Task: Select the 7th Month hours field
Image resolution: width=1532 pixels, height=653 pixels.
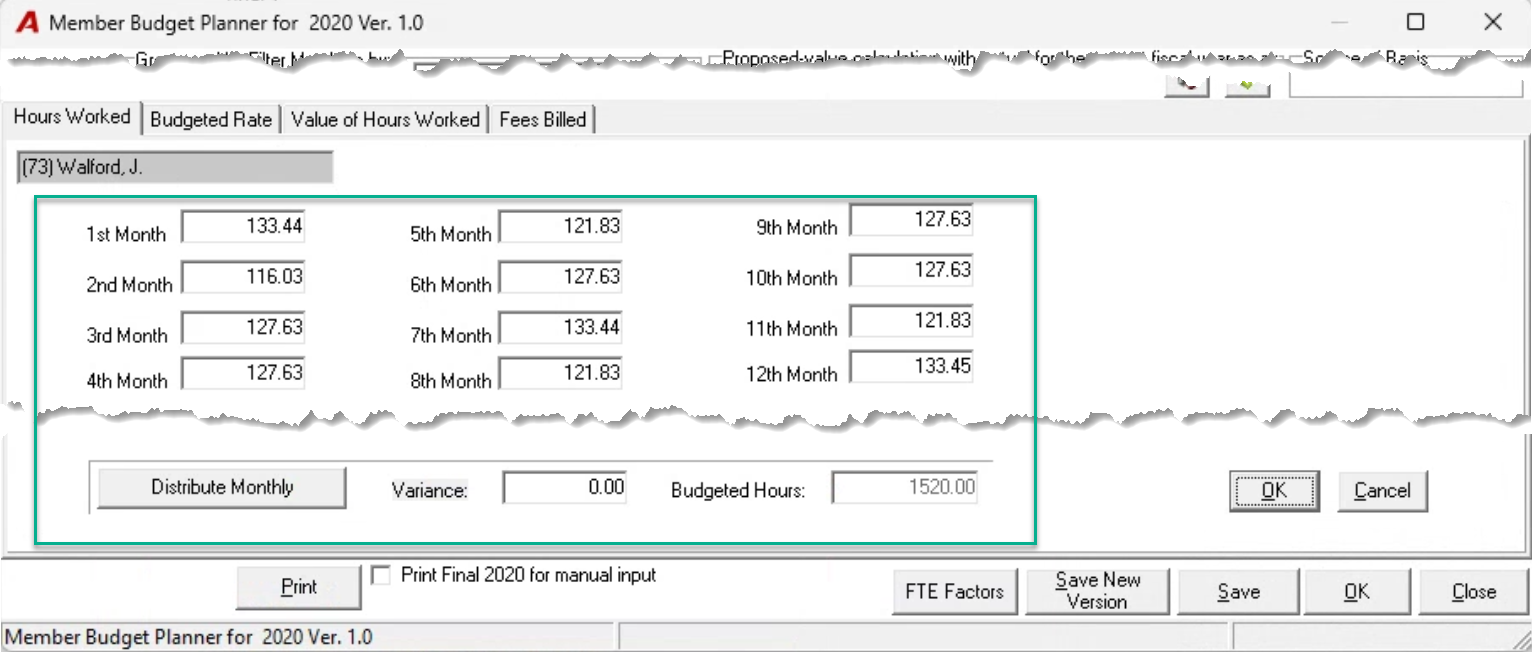Action: (x=560, y=327)
